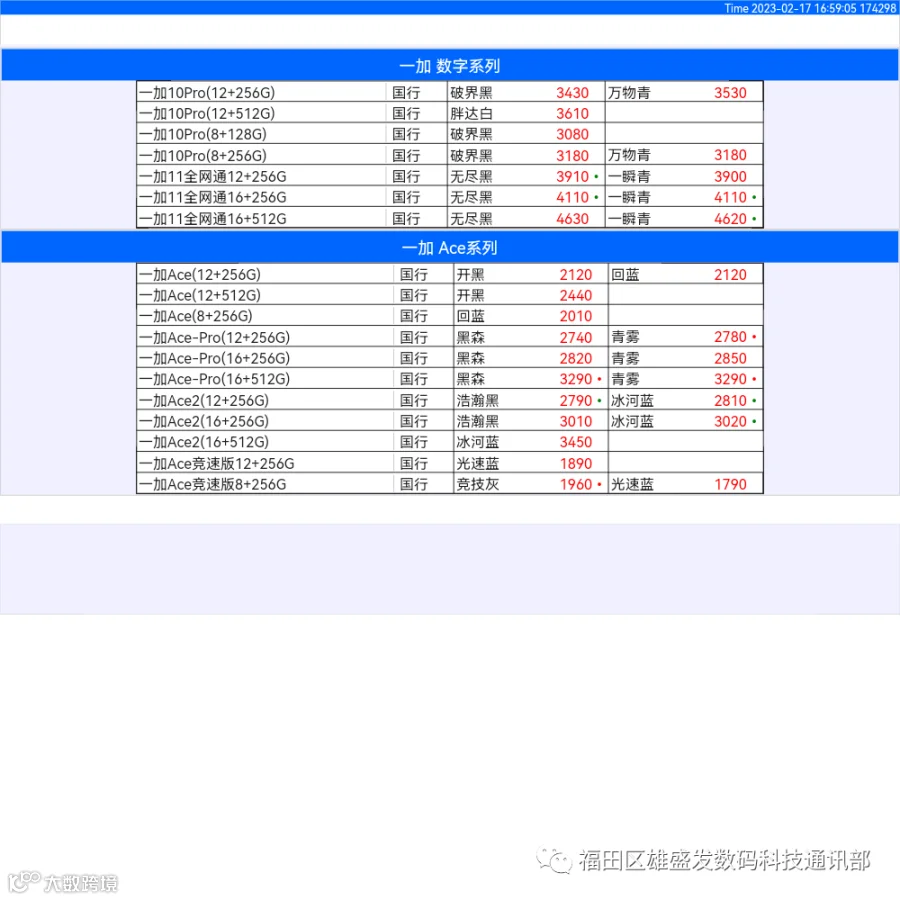Viewport: 900px width, 900px height.
Task: Click the price 3910 for 无尽黑
Action: tap(572, 176)
